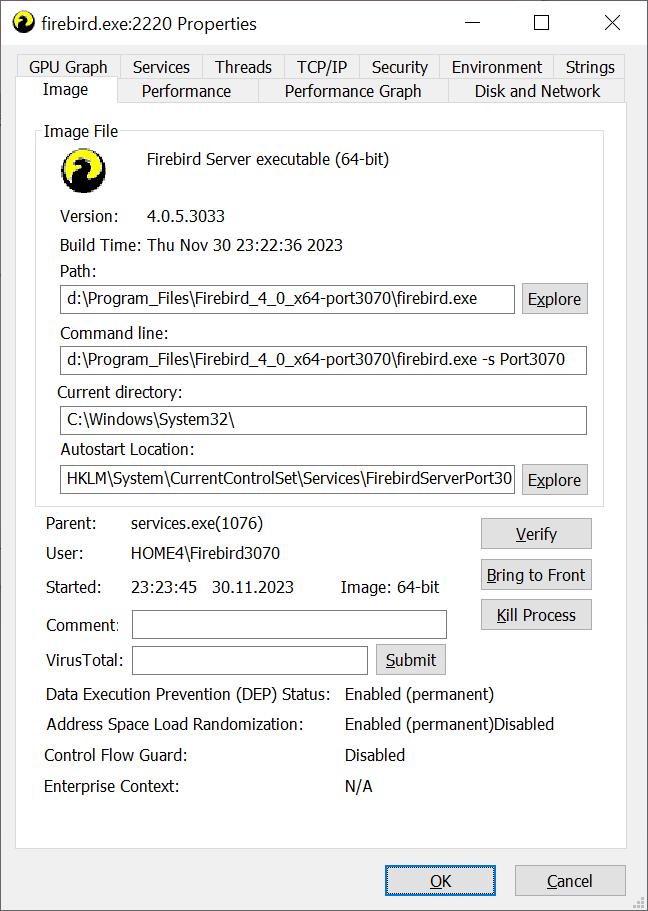648x911 pixels.
Task: Open the Performance Graph tab
Action: [353, 91]
